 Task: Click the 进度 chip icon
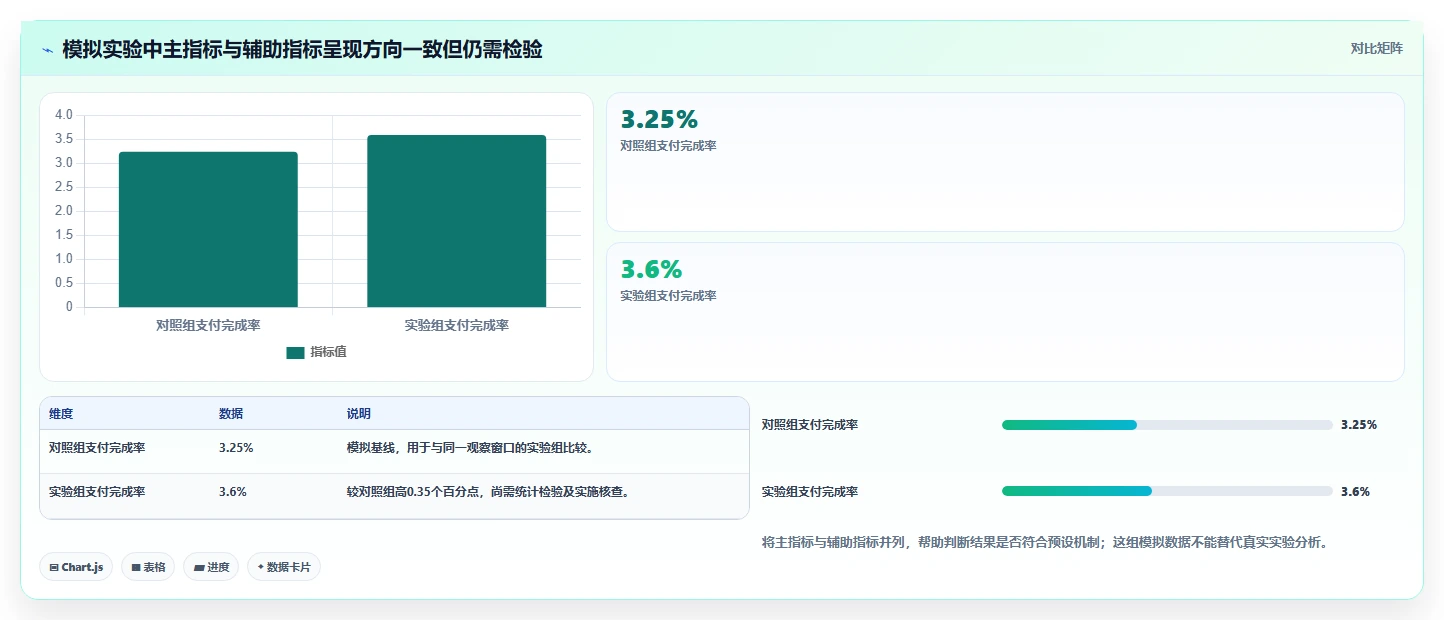tap(199, 567)
